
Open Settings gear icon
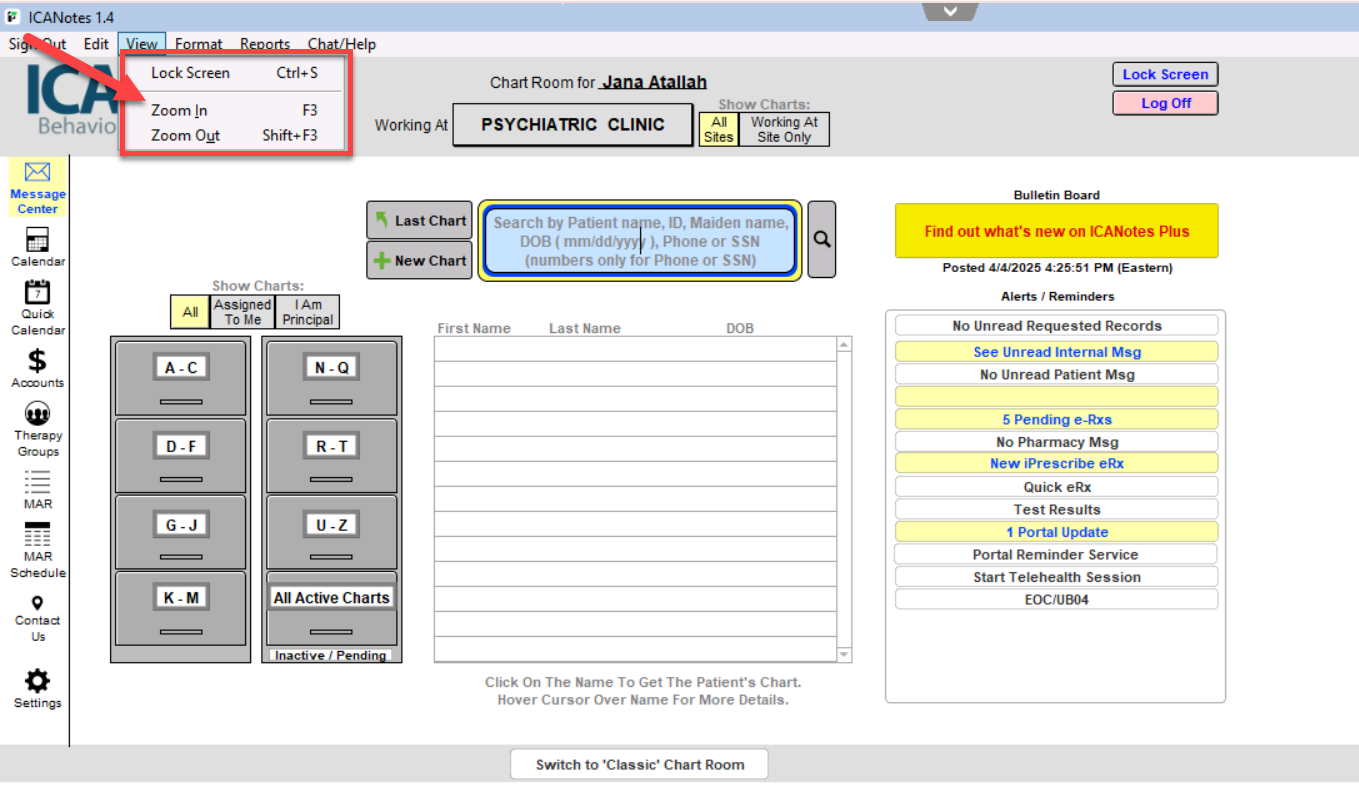pyautogui.click(x=37, y=682)
